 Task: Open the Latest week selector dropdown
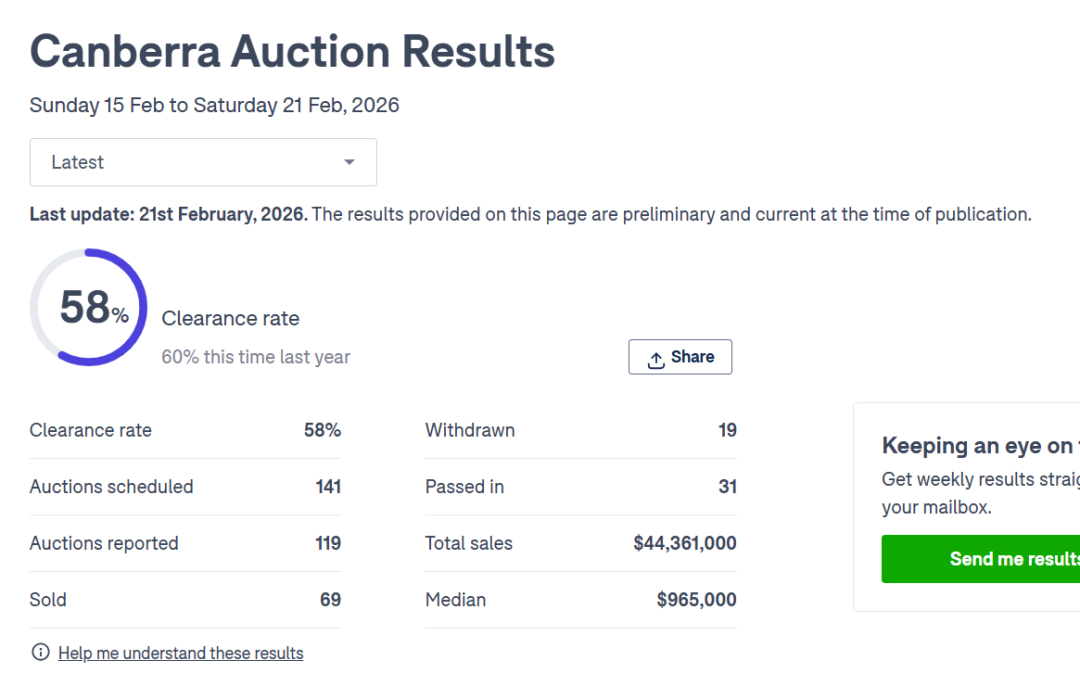203,162
